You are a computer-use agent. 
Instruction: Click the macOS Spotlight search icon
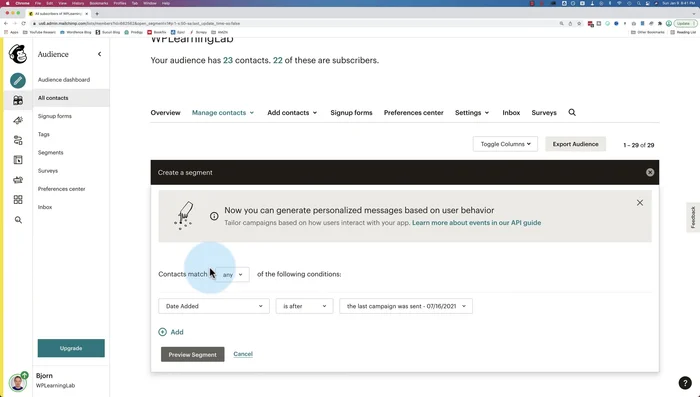coord(638,3)
